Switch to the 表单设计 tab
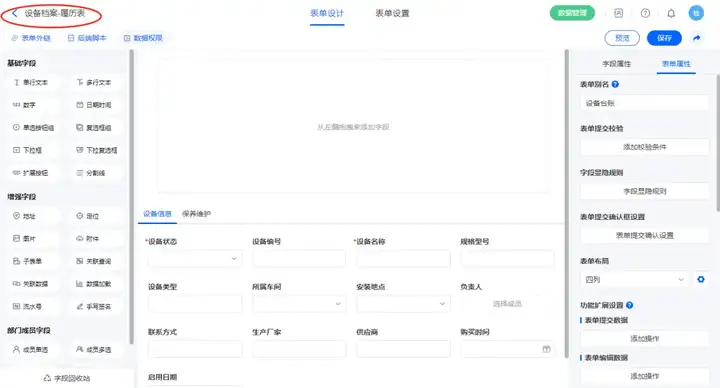Viewport: 720px width, 388px height. 327,13
